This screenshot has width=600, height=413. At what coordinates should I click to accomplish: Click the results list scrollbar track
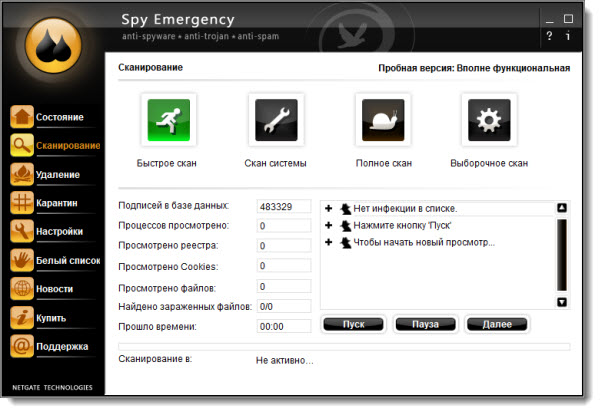pyautogui.click(x=562, y=255)
